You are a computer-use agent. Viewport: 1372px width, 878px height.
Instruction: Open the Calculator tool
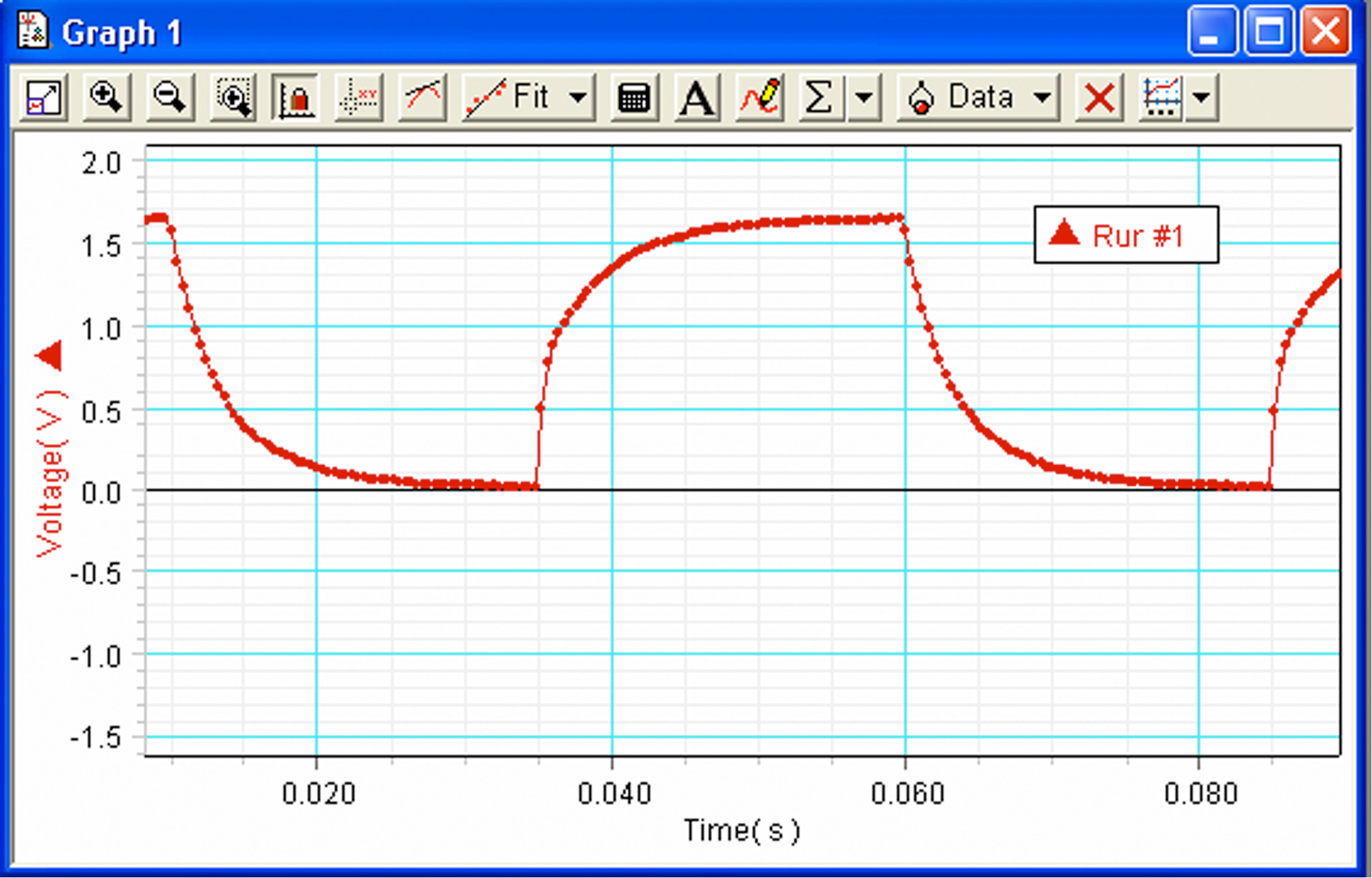634,97
